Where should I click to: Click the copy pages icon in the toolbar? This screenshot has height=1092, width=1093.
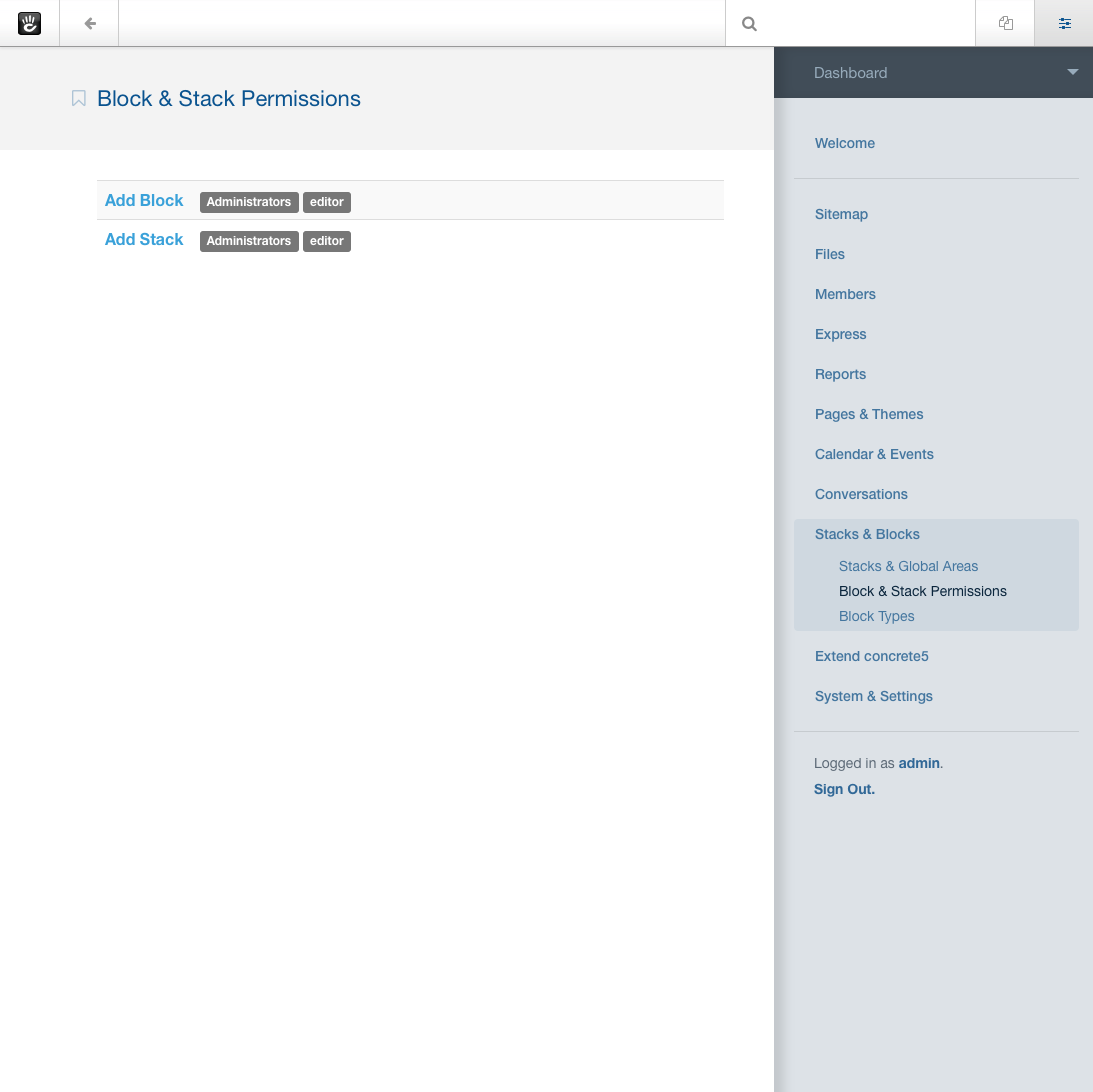[x=1005, y=23]
